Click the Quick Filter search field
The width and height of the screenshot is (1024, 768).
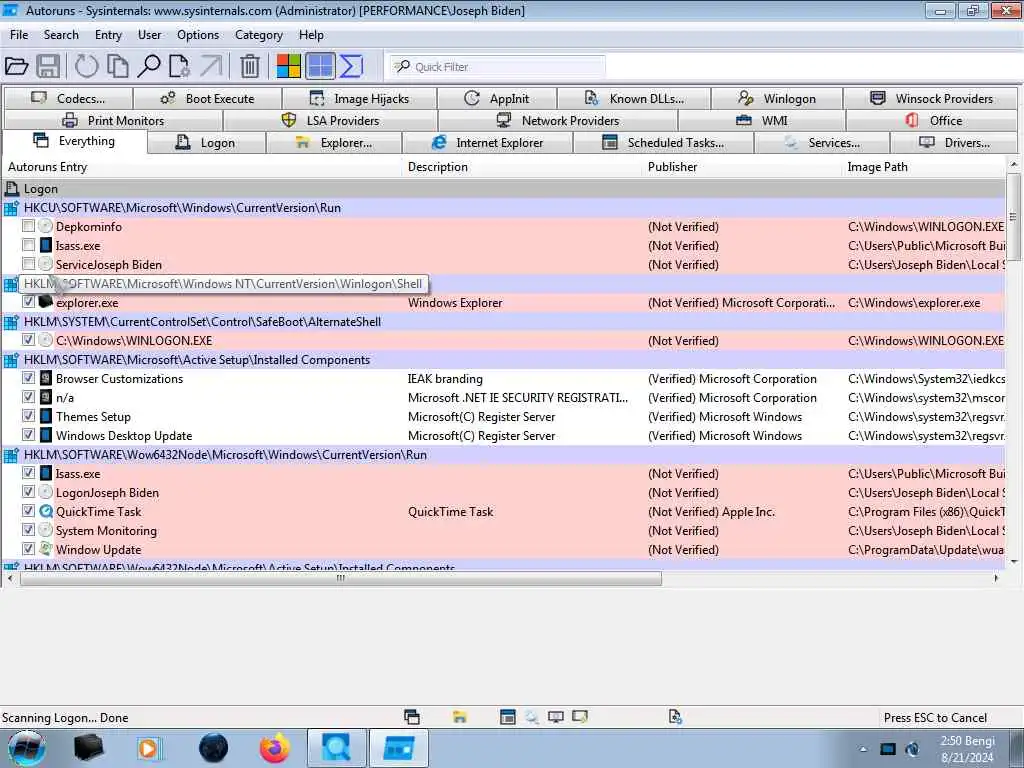coord(497,67)
